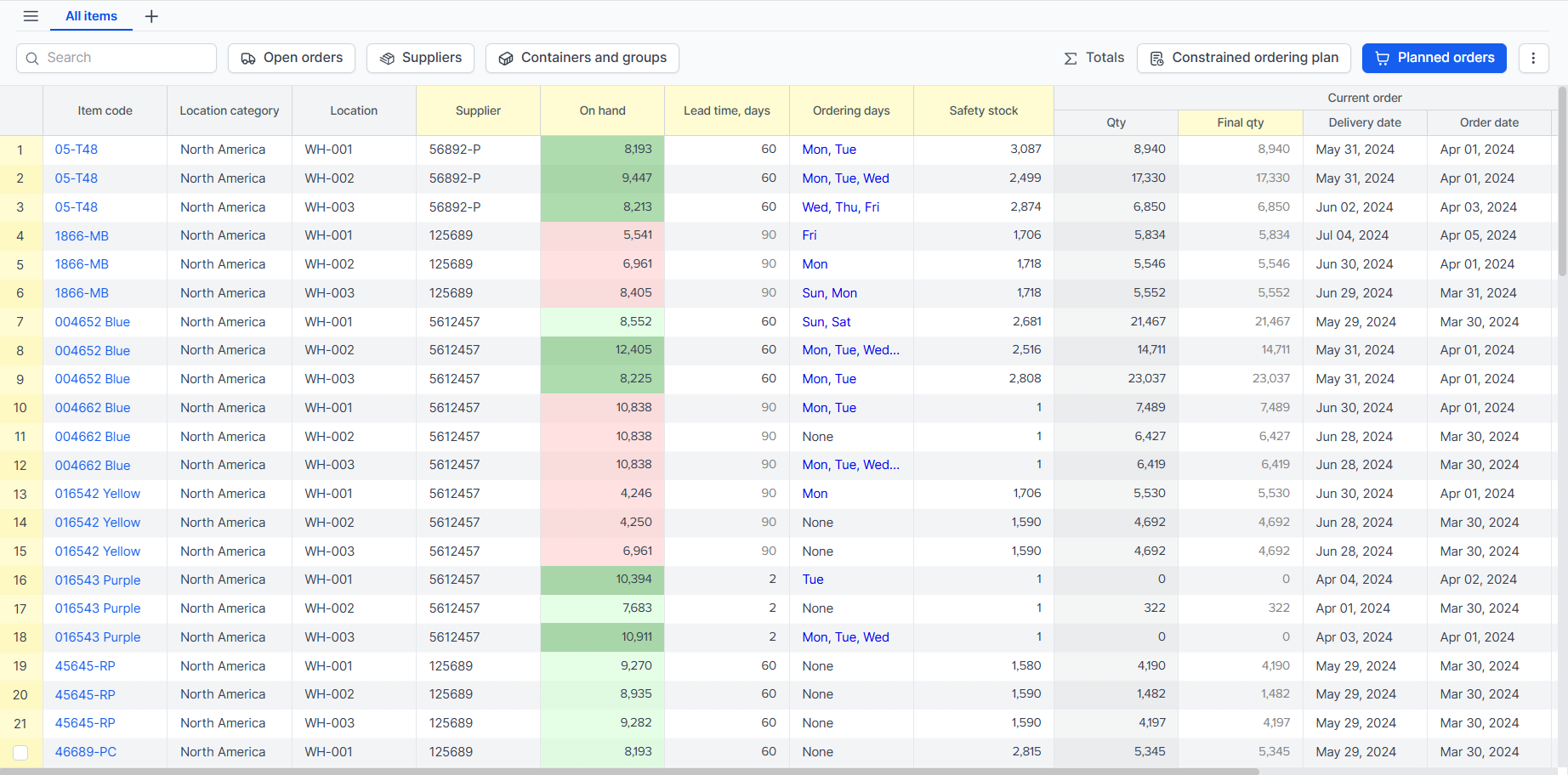Open item link 016543 Purple for WH-001
The image size is (1568, 775).
[x=98, y=580]
